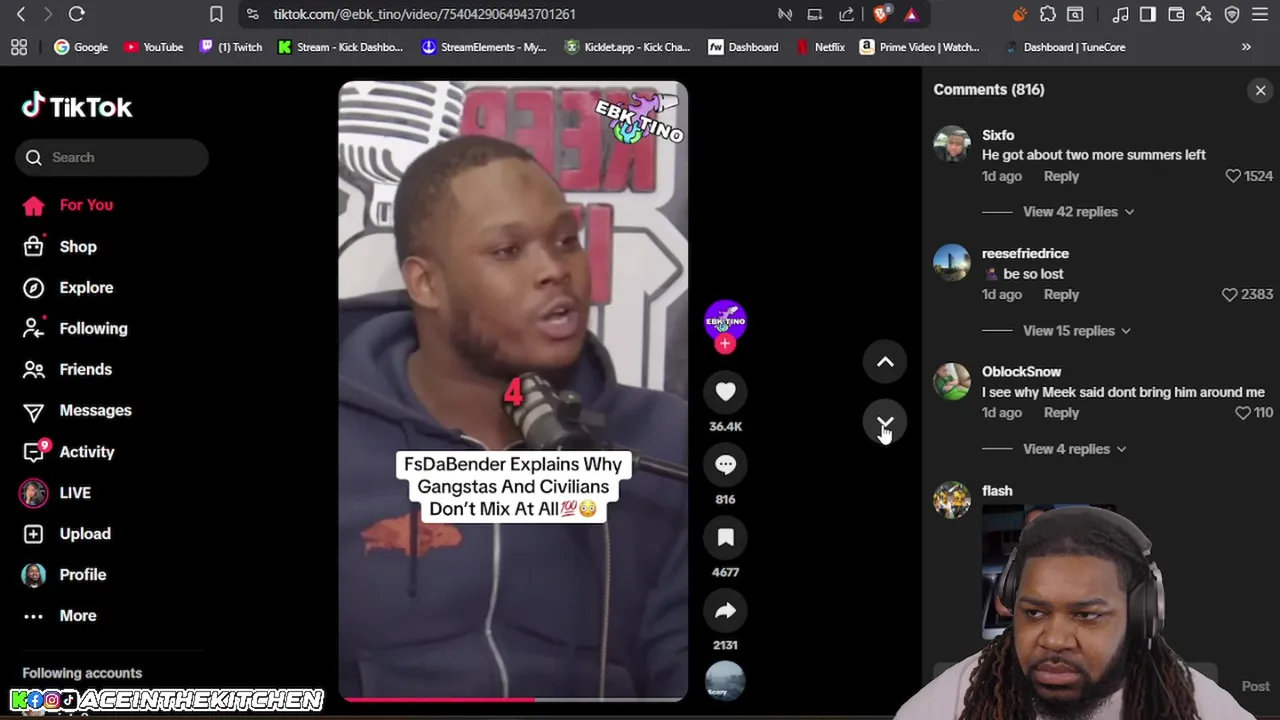This screenshot has height=720, width=1280.
Task: Open Brave Wallet icon
Action: coord(1176,14)
